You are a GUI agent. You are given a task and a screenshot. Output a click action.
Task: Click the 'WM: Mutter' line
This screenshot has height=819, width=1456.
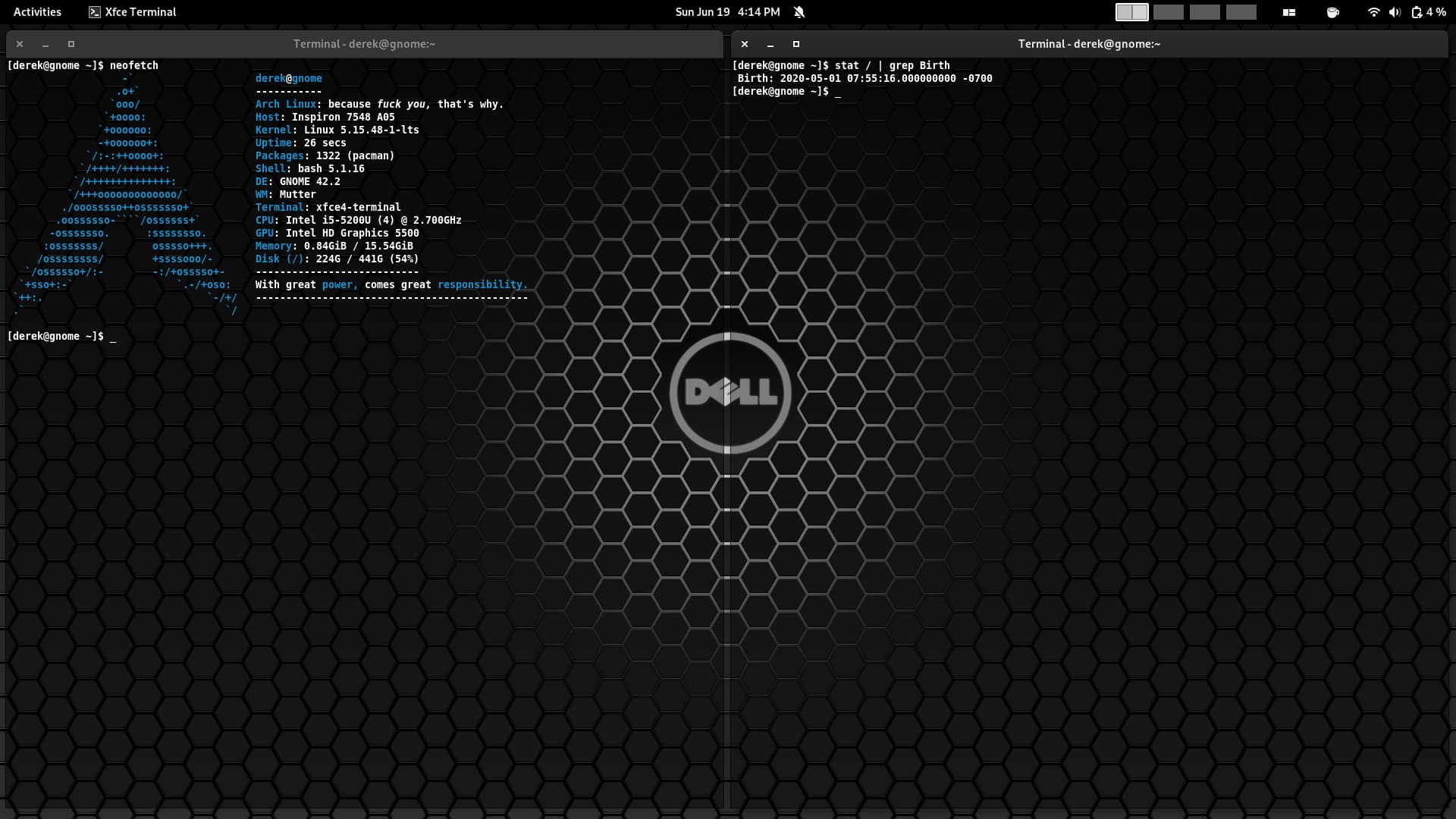tap(285, 194)
